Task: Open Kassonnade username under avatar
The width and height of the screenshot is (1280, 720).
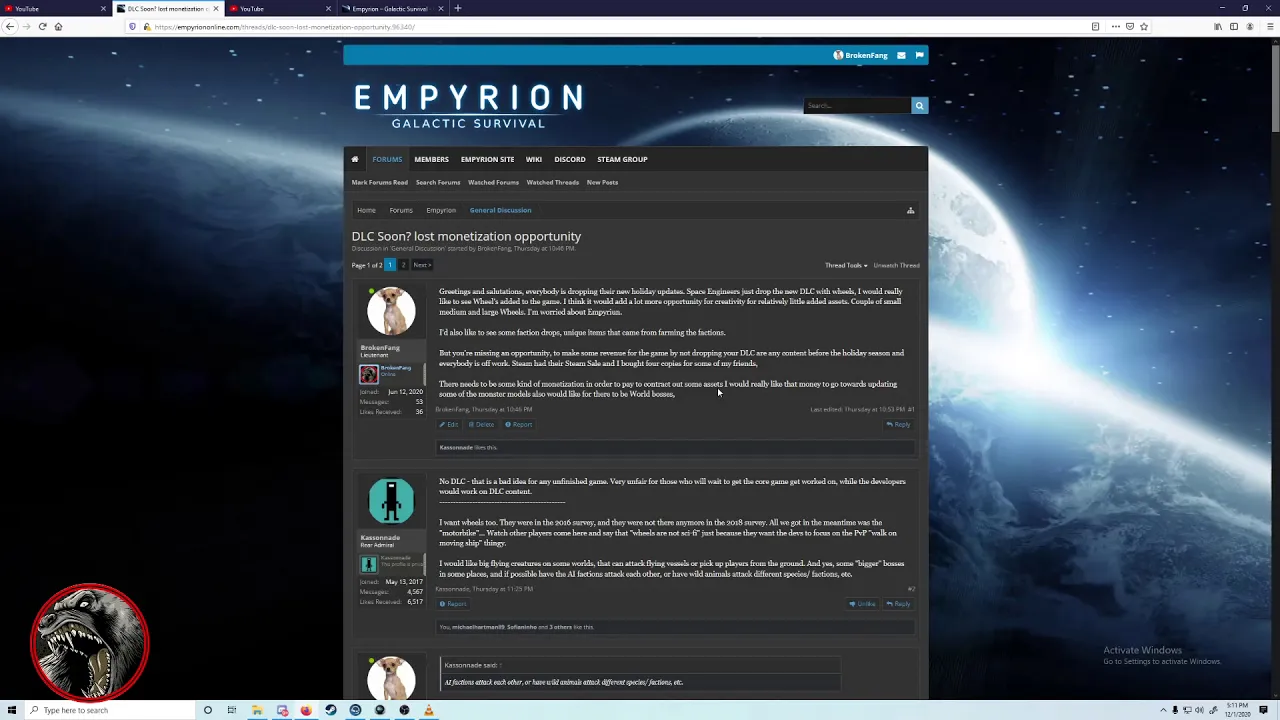Action: [x=380, y=538]
